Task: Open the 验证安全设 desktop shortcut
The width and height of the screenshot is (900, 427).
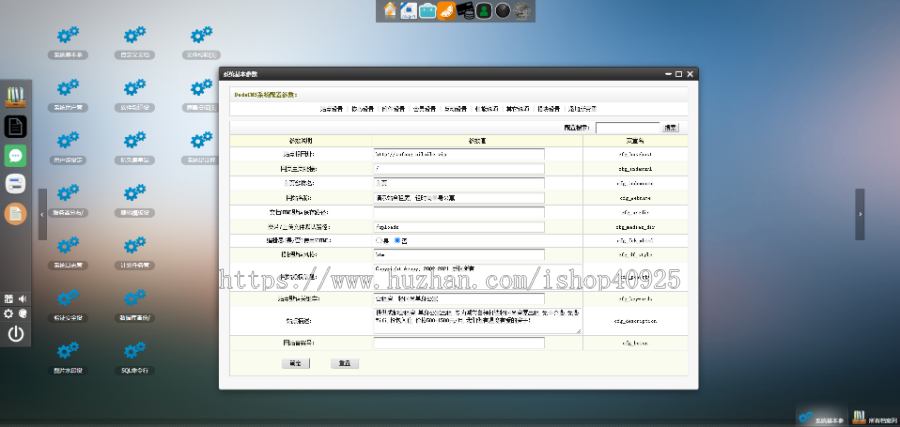Action: pyautogui.click(x=68, y=306)
